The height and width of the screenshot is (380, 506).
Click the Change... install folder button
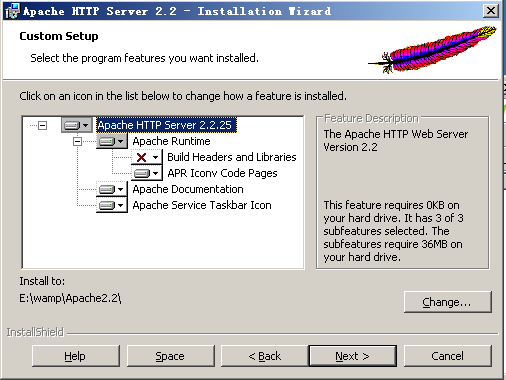click(x=448, y=302)
